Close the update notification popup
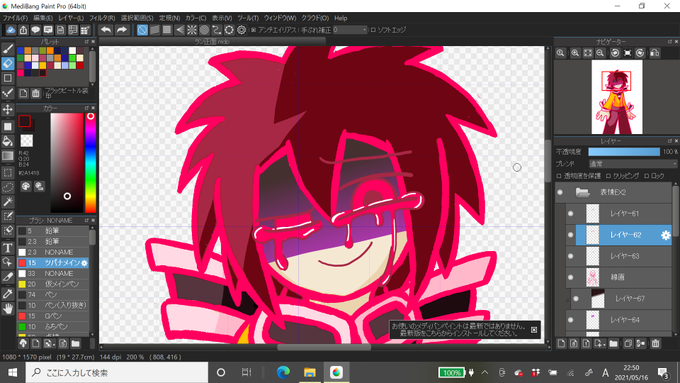This screenshot has height=383, width=680. tap(534, 330)
